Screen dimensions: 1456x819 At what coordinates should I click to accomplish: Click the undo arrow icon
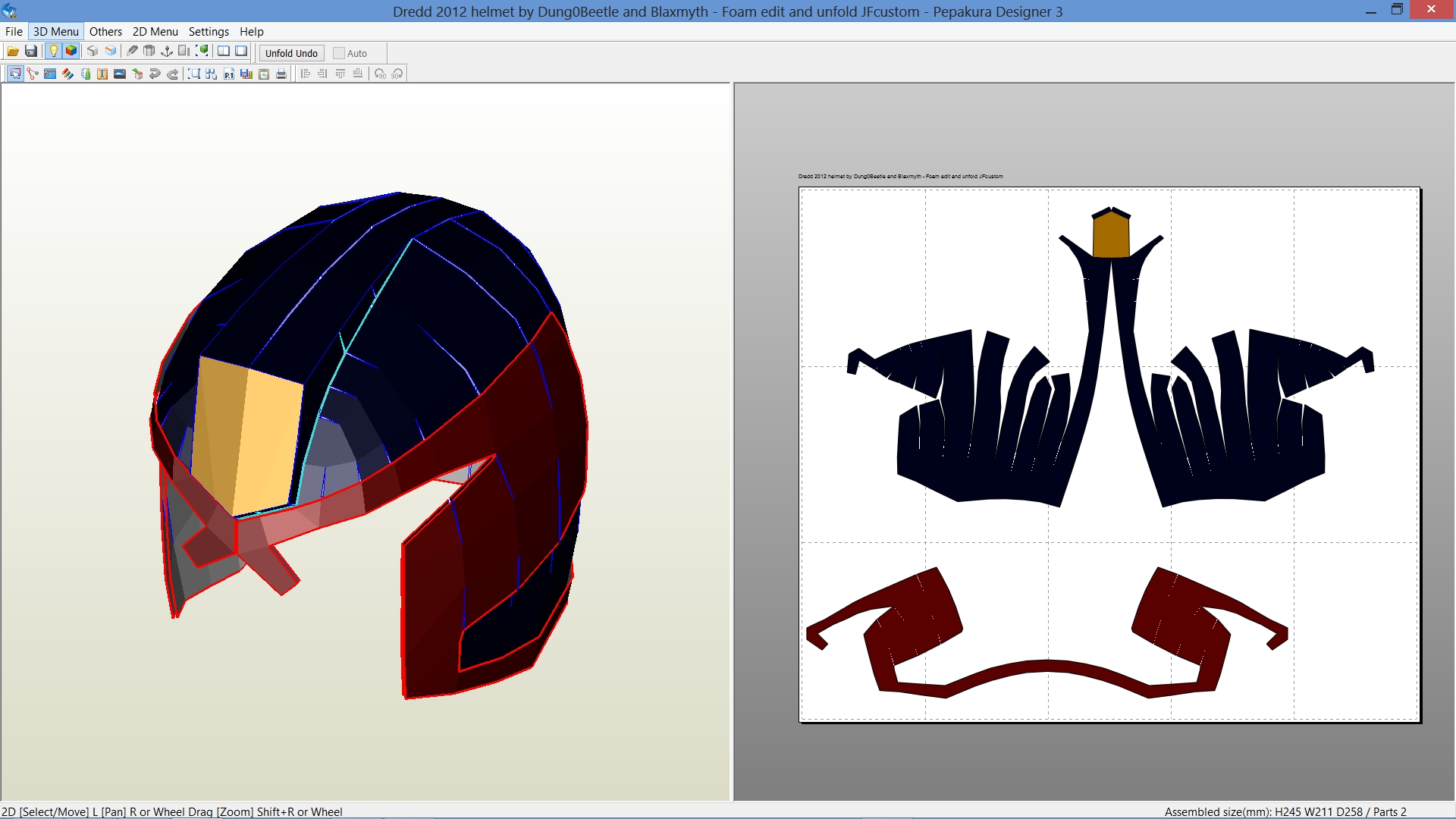coord(155,73)
